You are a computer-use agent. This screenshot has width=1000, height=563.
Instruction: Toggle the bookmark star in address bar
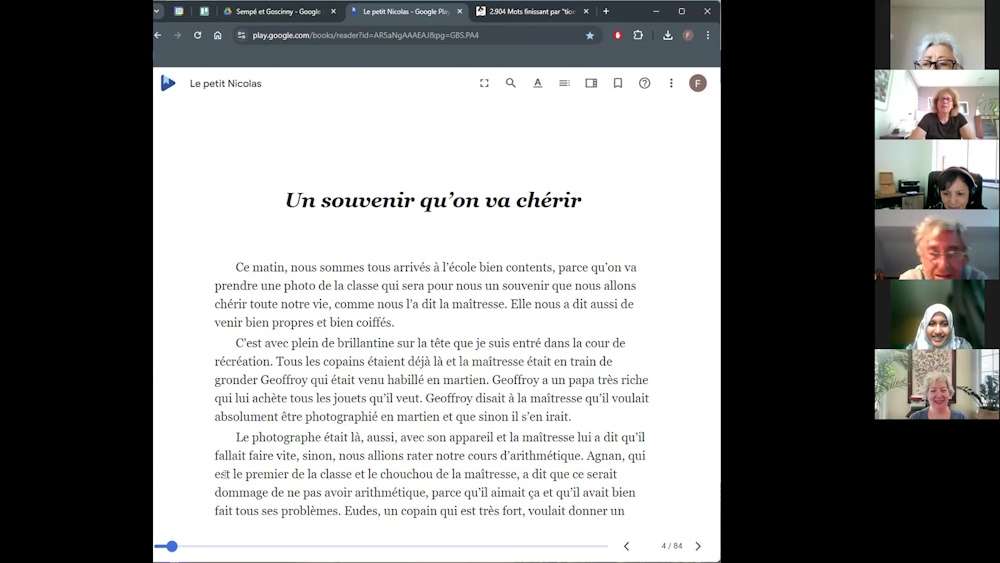click(x=590, y=35)
